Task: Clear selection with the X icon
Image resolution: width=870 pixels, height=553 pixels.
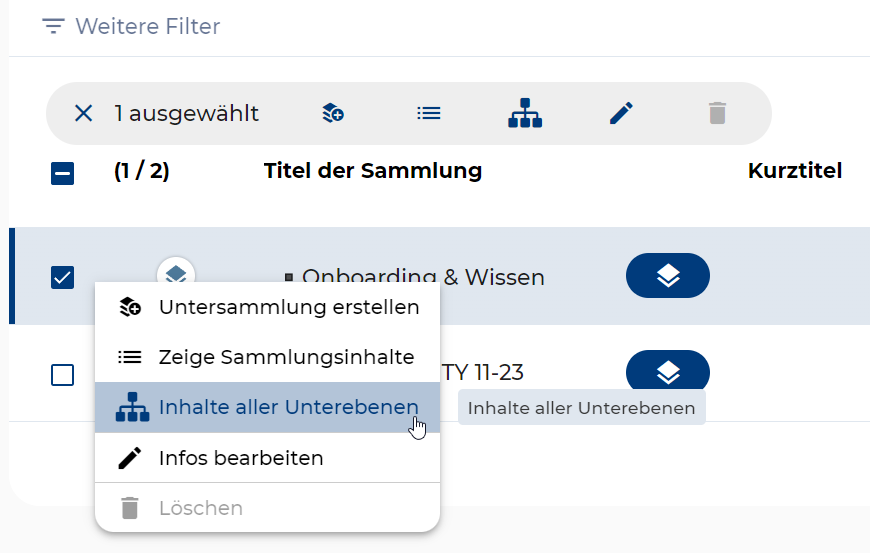Action: [83, 113]
